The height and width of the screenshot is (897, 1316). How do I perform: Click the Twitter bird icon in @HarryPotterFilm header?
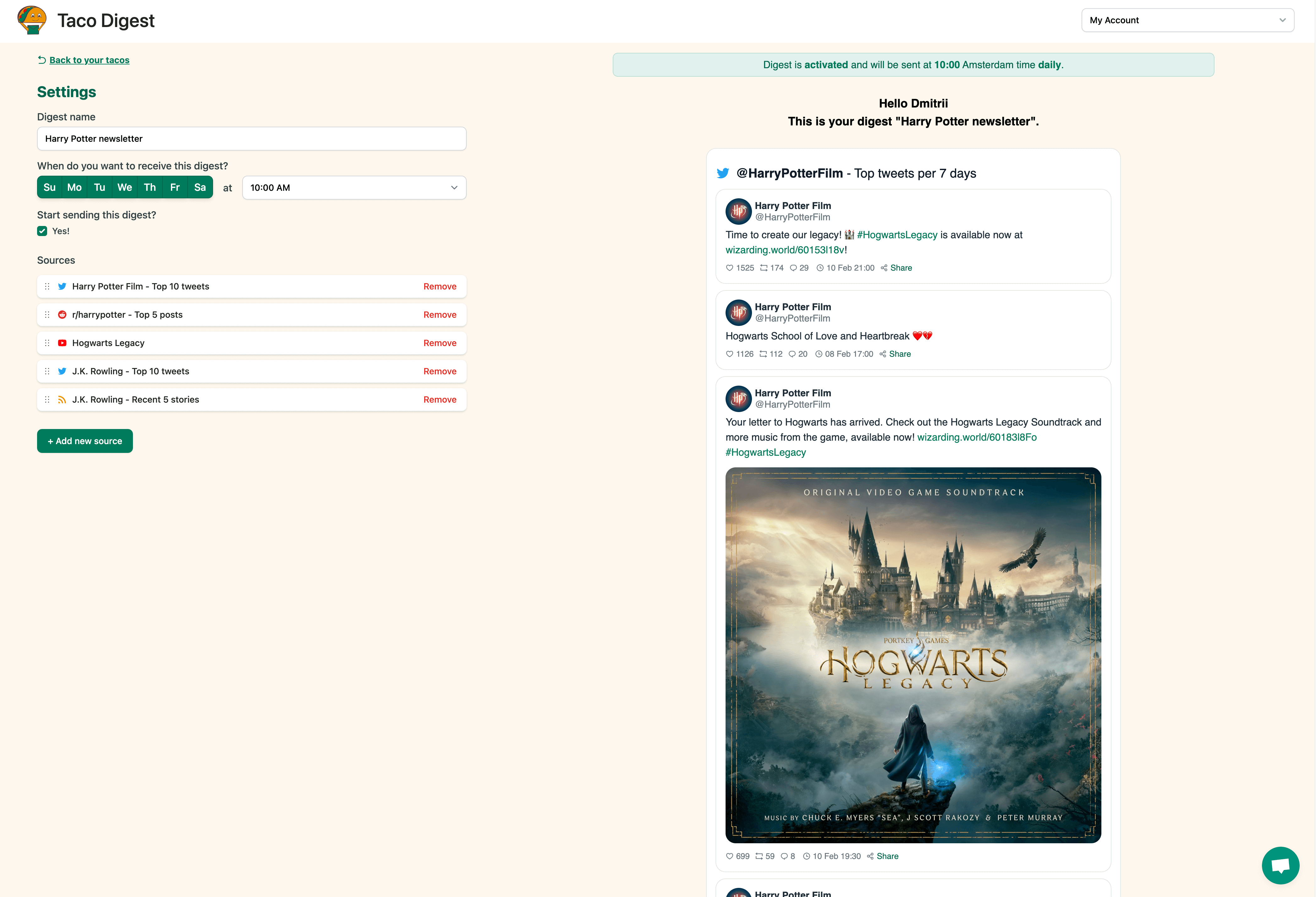click(723, 173)
